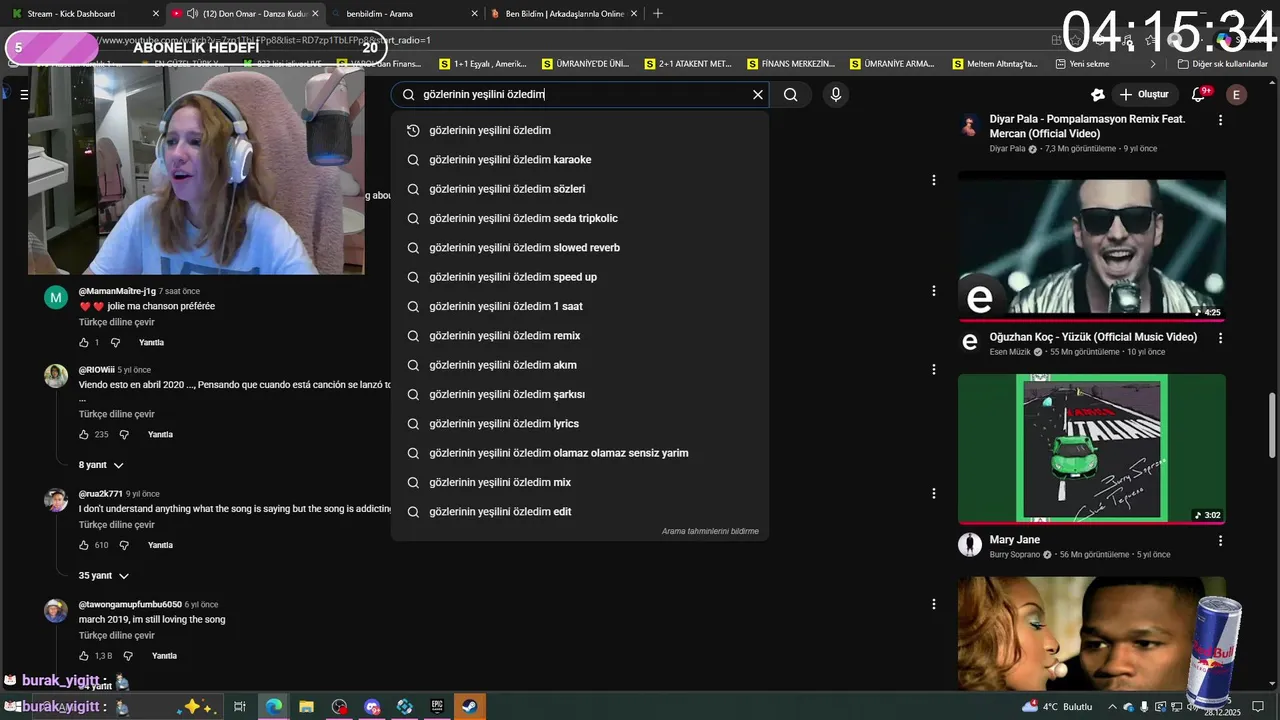Select the 'remix' search suggestion
Image resolution: width=1280 pixels, height=720 pixels.
[580, 336]
